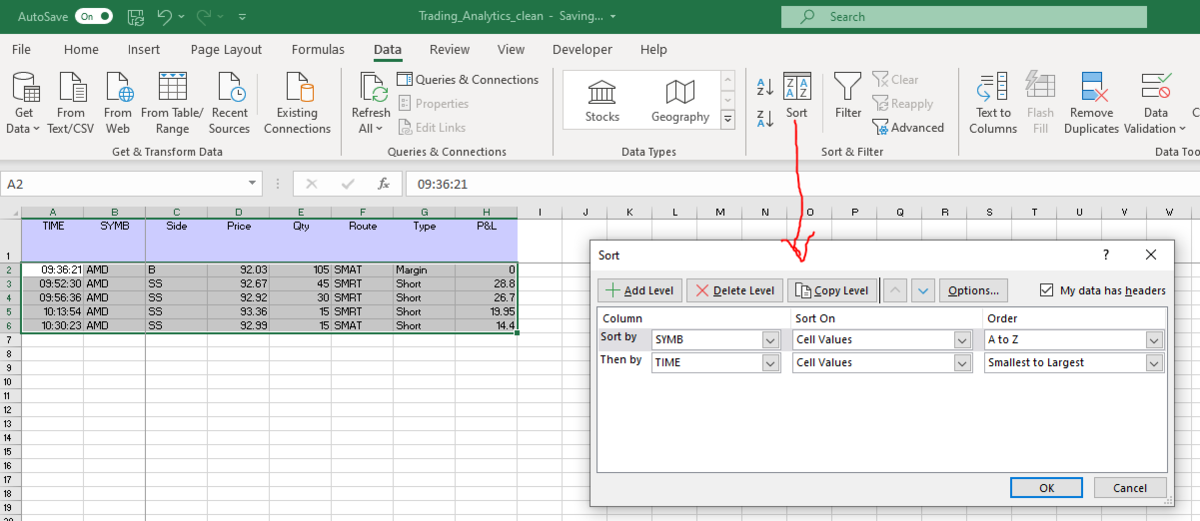Viewport: 1200px width, 521px height.
Task: Open the Smallest to Largest order dropdown
Action: [1157, 363]
